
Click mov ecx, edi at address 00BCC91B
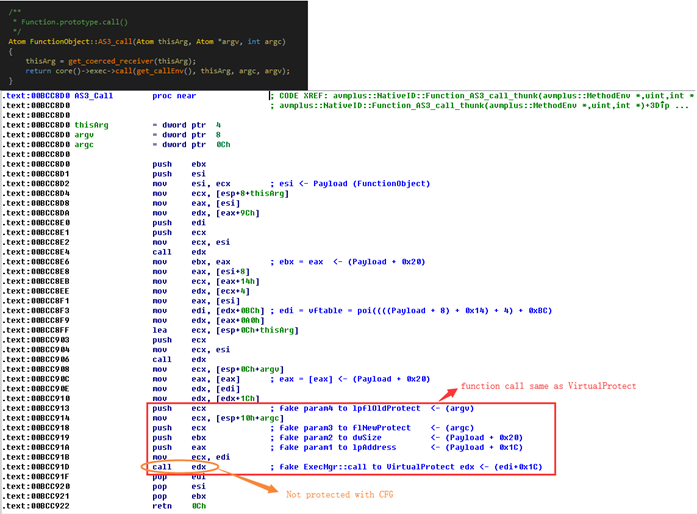[191, 458]
